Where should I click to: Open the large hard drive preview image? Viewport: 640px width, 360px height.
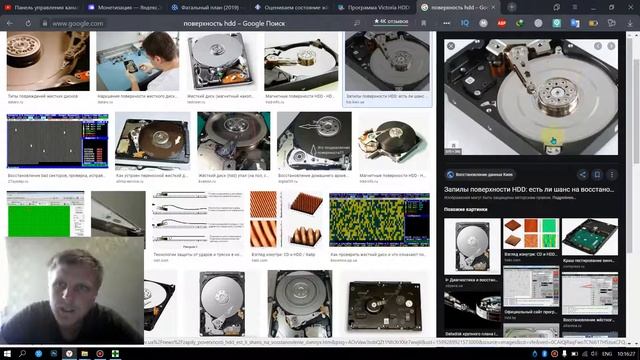click(x=531, y=97)
